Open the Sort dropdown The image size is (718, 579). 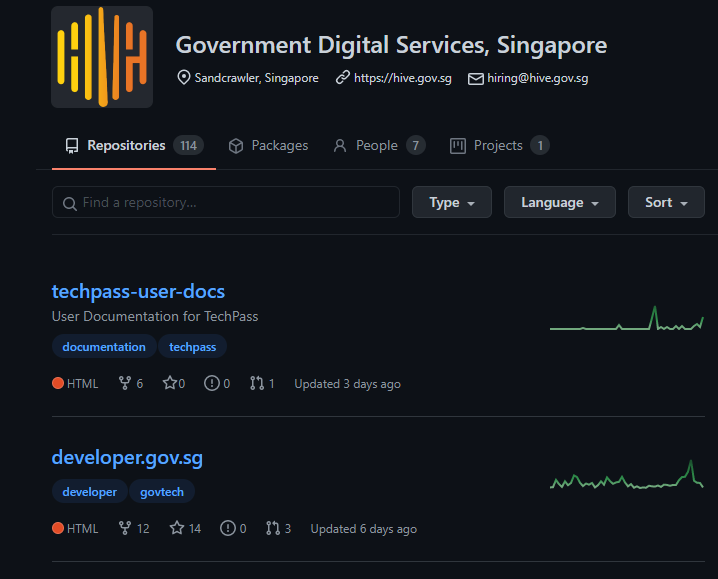pos(666,202)
